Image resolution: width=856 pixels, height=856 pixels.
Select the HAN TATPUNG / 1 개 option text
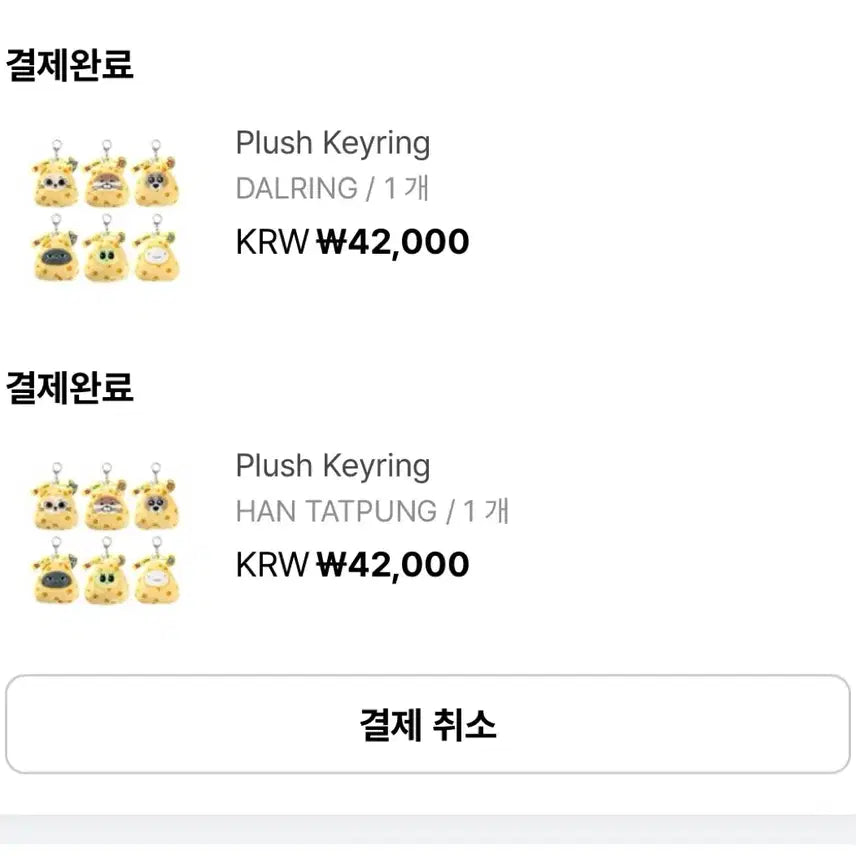tap(372, 512)
